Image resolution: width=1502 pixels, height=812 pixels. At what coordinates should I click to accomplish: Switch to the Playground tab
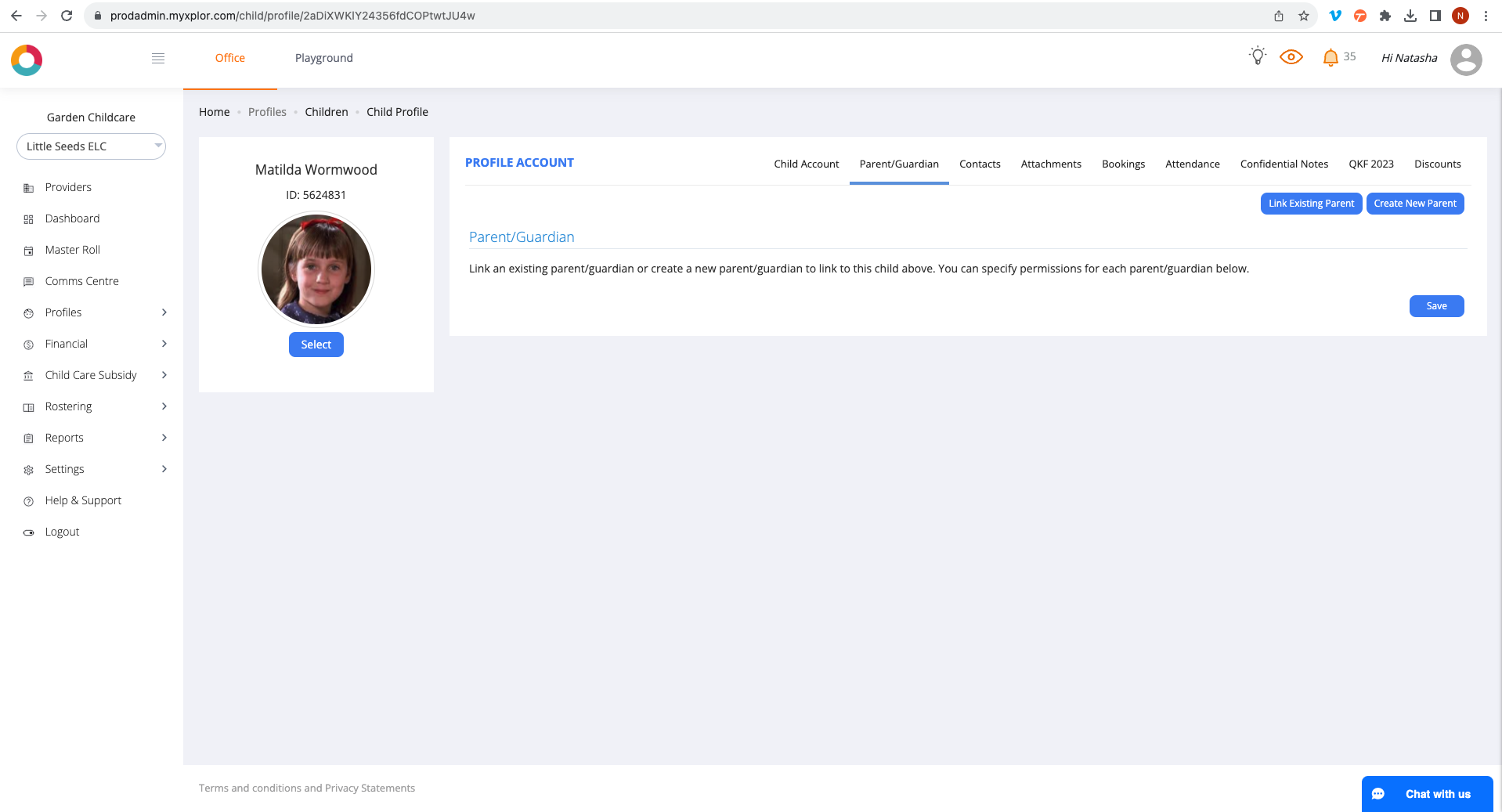tap(323, 58)
